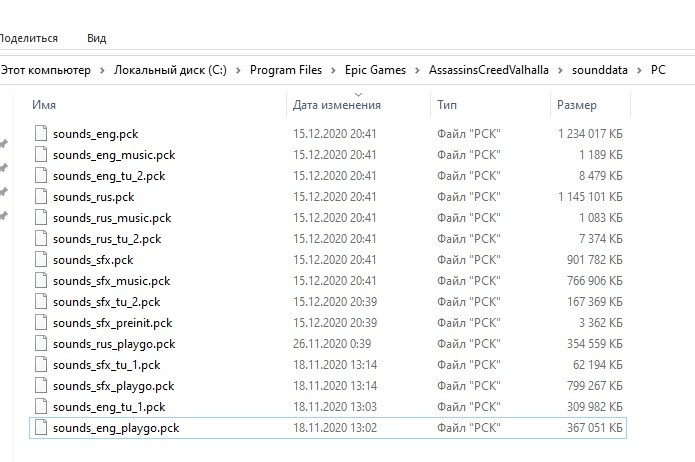
Task: Click file icon of sounds_sfx_playgo.pck
Action: click(41, 385)
